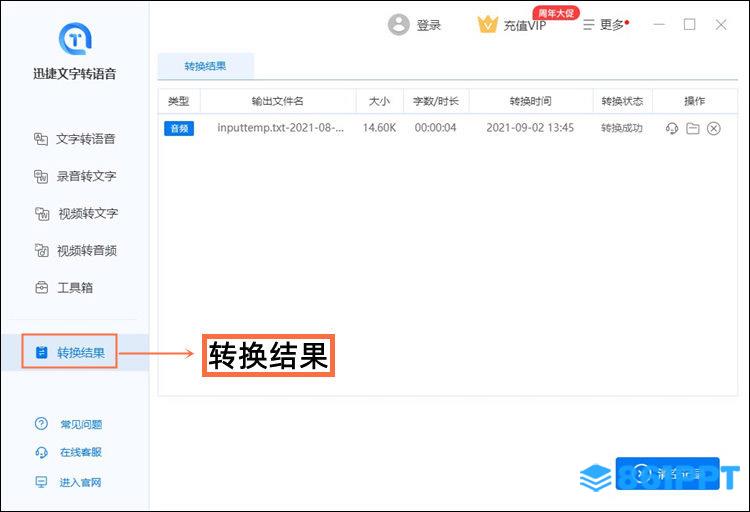Click the 类型 column header
750x512 pixels.
pos(178,101)
